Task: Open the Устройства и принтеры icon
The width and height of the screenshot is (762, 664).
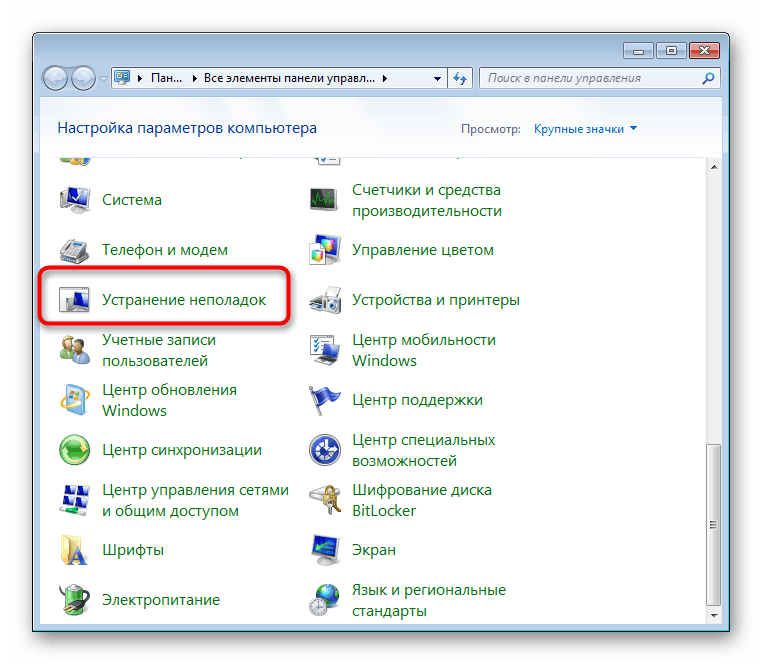Action: (x=325, y=300)
